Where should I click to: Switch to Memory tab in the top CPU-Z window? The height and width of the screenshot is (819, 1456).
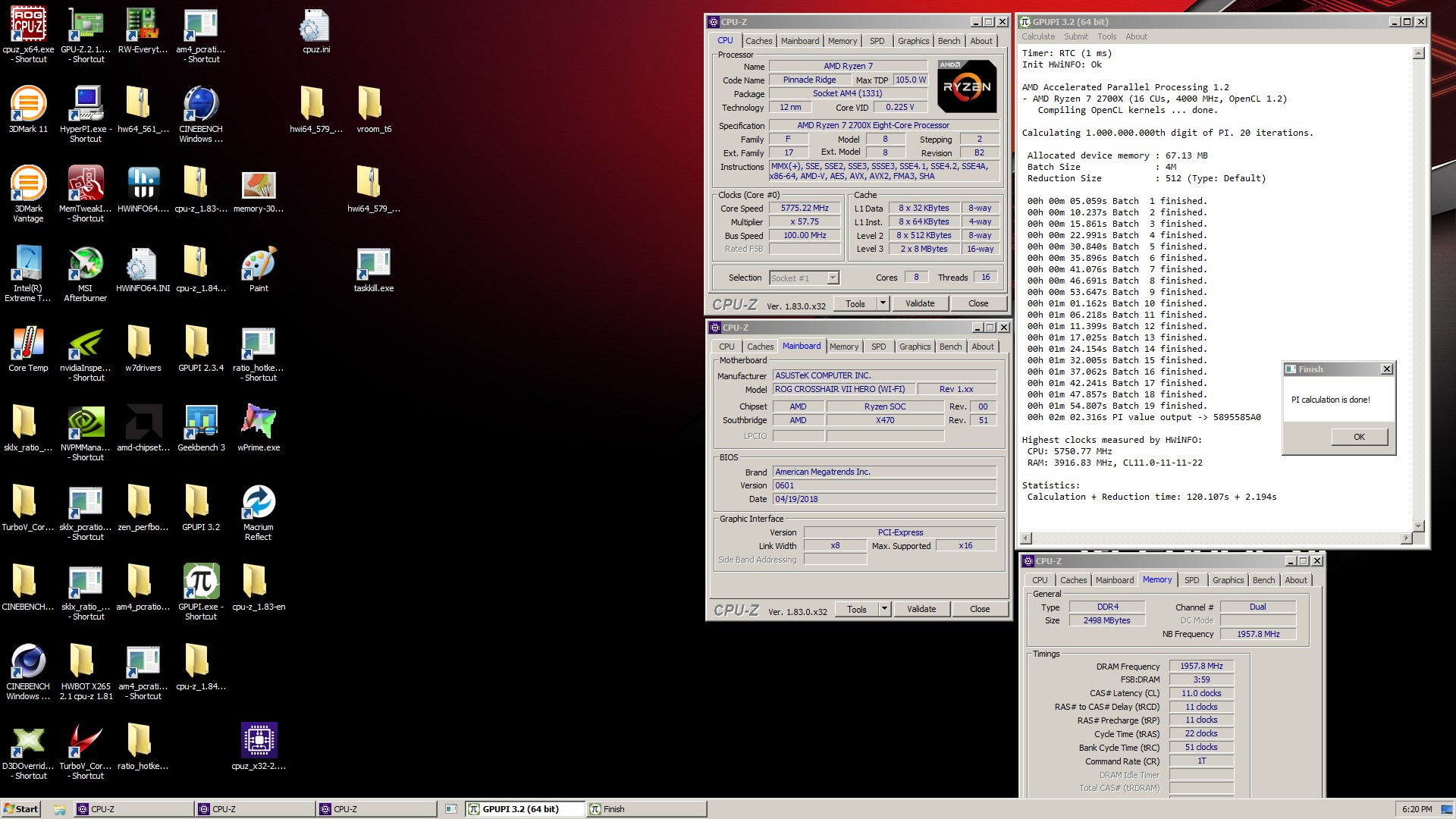point(842,41)
